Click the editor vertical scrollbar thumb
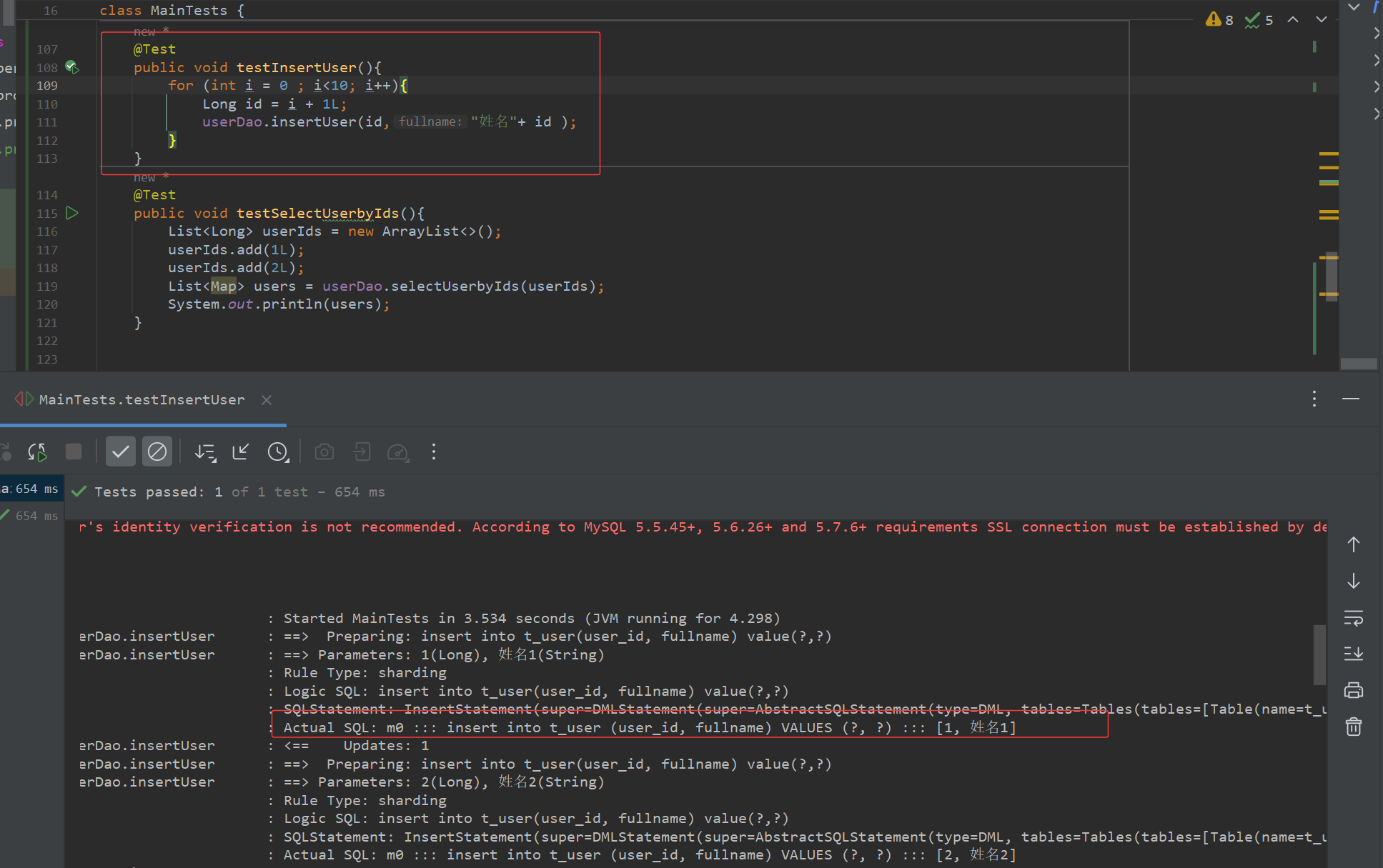The width and height of the screenshot is (1383, 868). point(1331,276)
